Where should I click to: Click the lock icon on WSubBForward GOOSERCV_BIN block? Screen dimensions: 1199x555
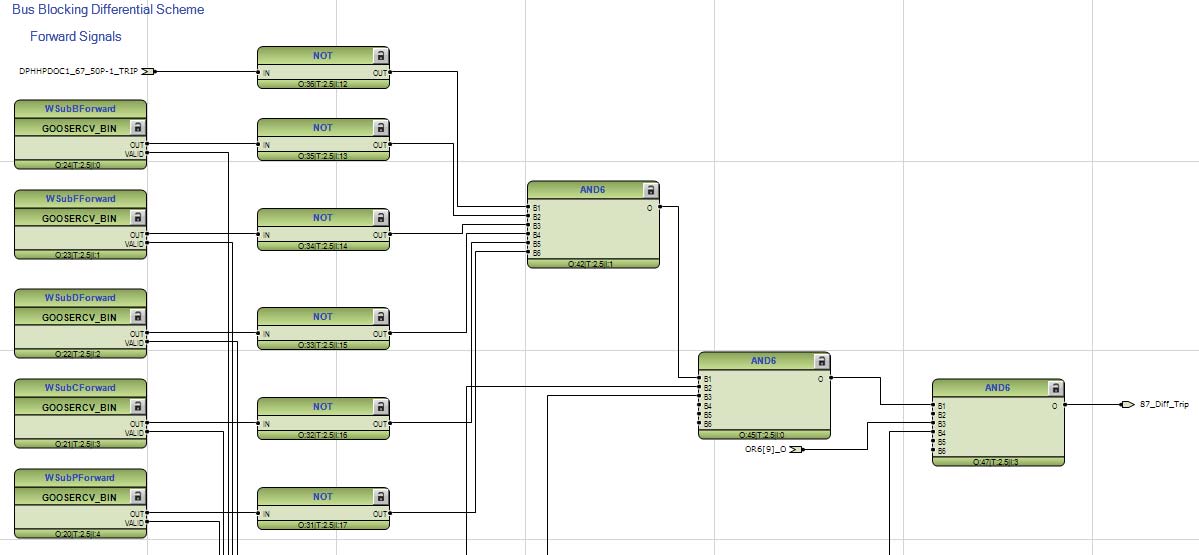(x=138, y=127)
